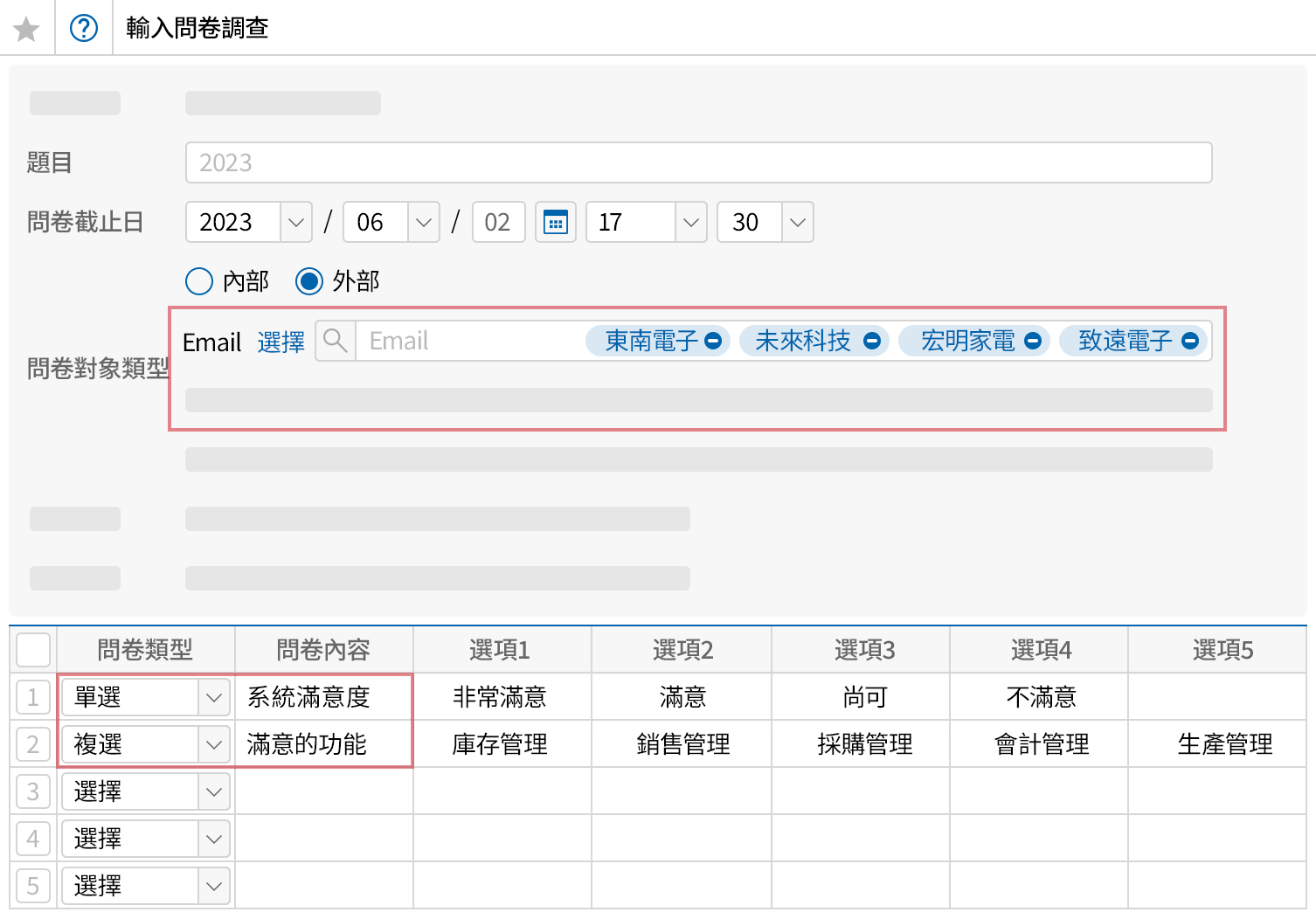The image size is (1316, 919).
Task: Toggle the select-all checkbox in table header
Action: [33, 650]
